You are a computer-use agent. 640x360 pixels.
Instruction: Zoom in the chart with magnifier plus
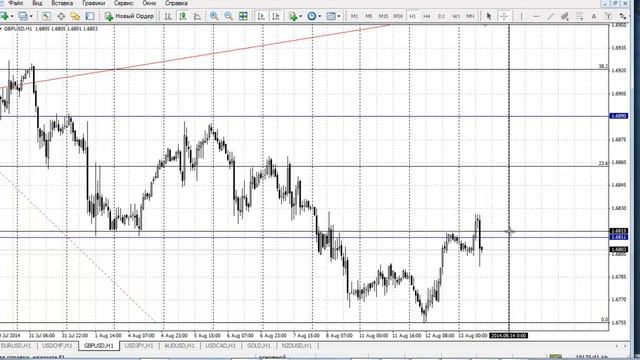point(214,16)
